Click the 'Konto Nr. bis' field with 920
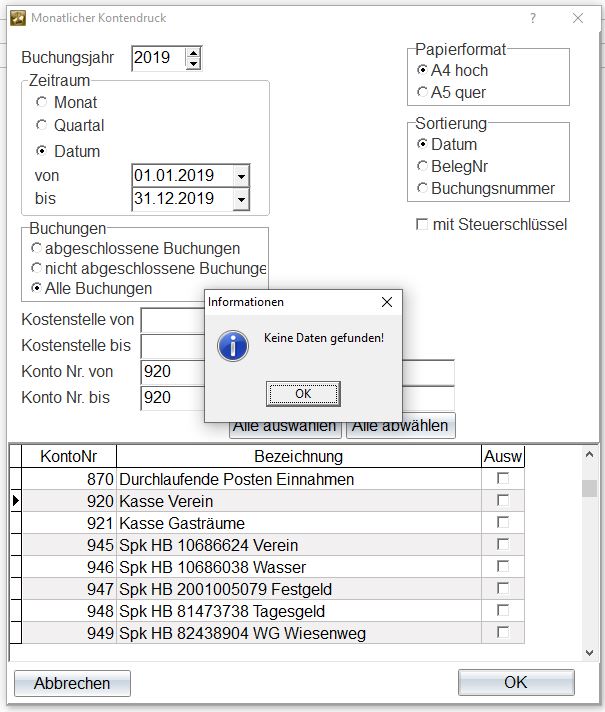The width and height of the screenshot is (605, 712). click(173, 398)
